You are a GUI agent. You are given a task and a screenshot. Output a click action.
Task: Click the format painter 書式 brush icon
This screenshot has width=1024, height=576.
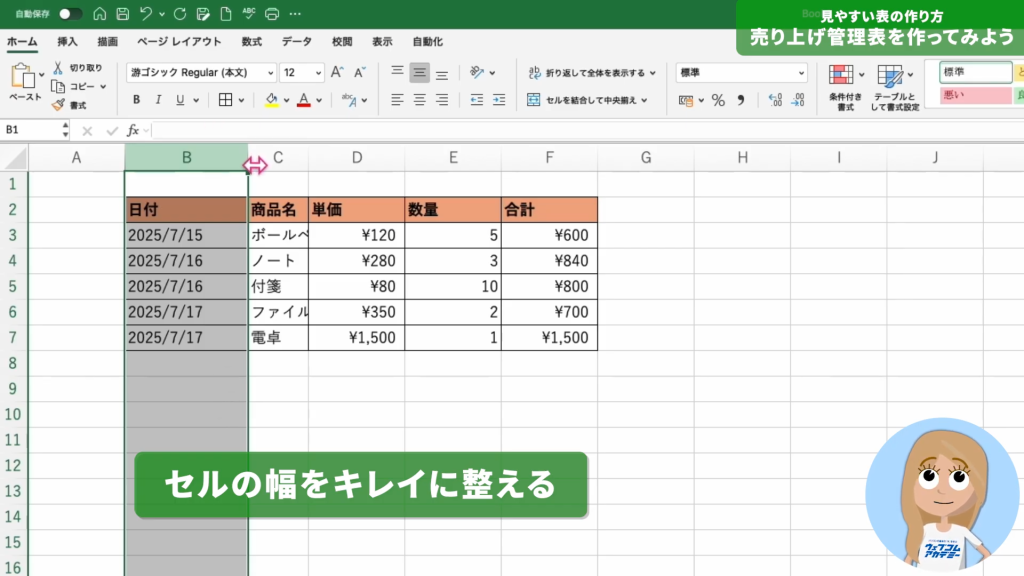tap(58, 104)
